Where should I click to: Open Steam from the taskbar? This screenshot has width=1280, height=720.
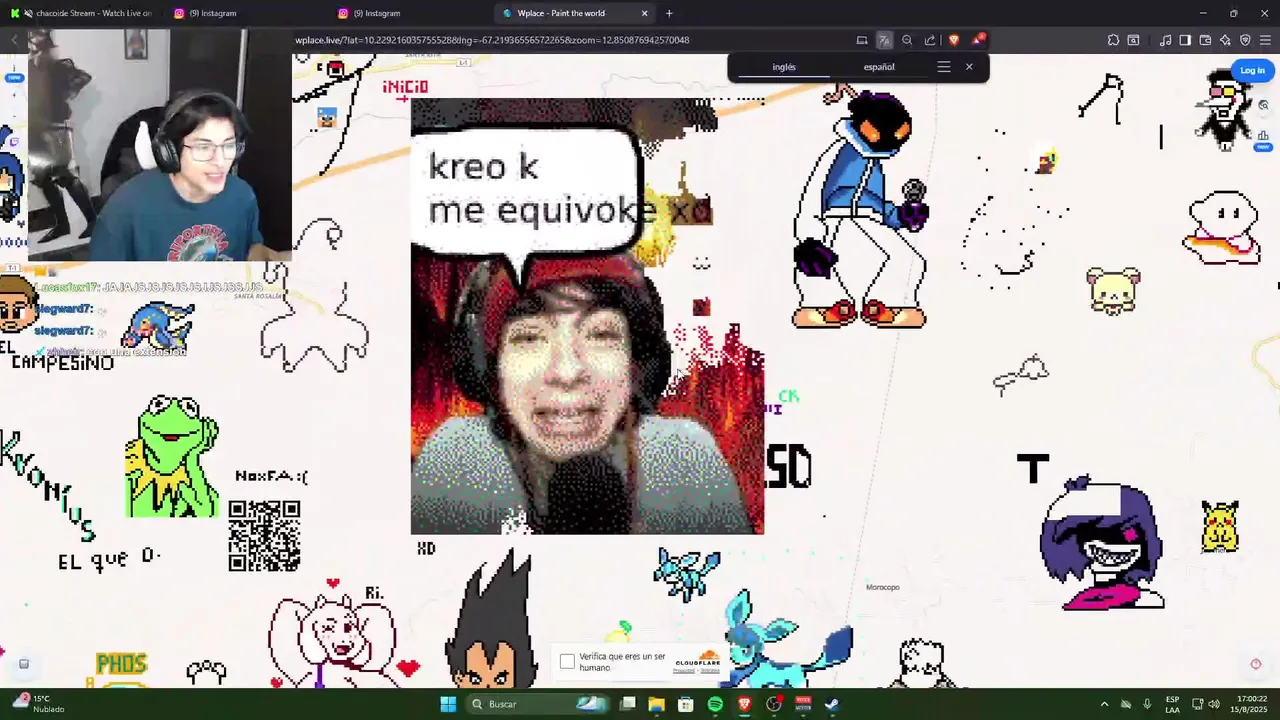(832, 704)
